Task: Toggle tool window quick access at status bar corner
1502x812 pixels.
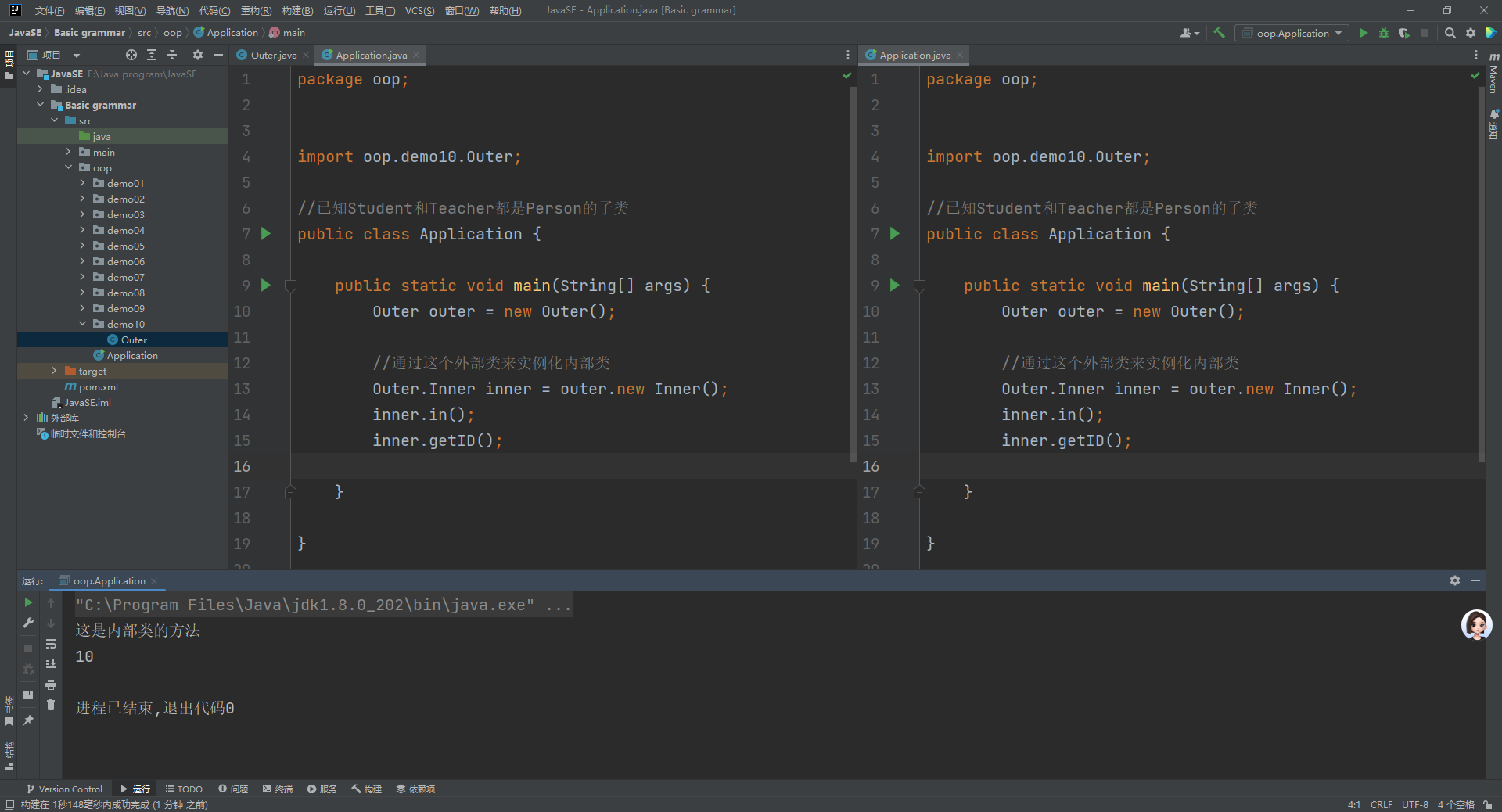Action: (9, 804)
